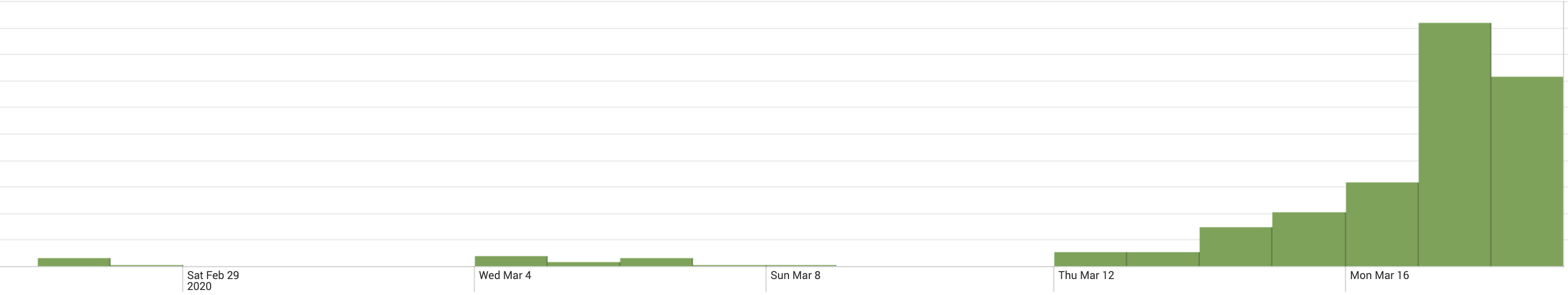Click the 2020 year label under the axis
This screenshot has height=295, width=1568.
(x=199, y=287)
